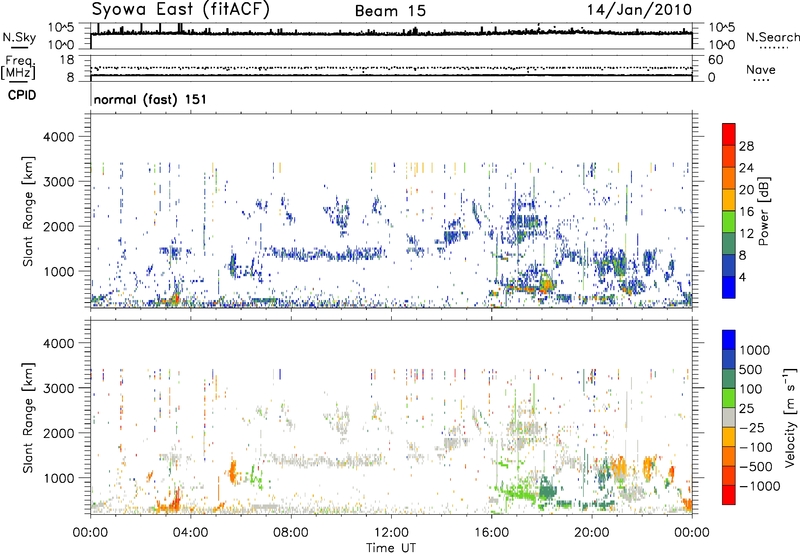
Task: Click the date '14/Jan/2010'
Action: coord(639,10)
